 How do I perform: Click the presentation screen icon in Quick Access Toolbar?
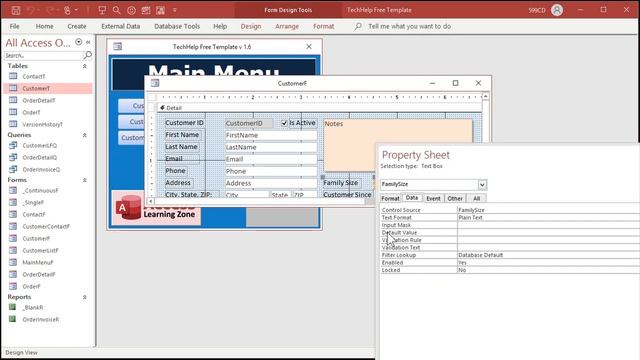[102, 10]
